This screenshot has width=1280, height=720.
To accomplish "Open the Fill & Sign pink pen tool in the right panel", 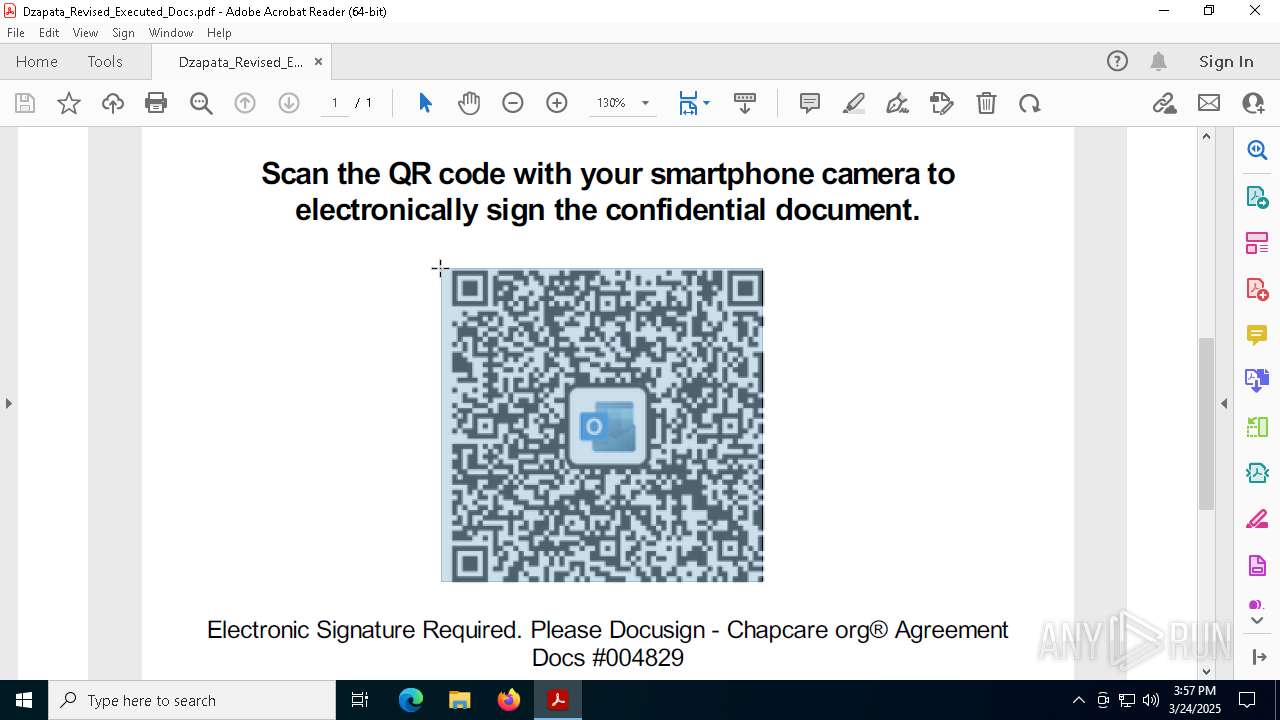I will (1257, 520).
